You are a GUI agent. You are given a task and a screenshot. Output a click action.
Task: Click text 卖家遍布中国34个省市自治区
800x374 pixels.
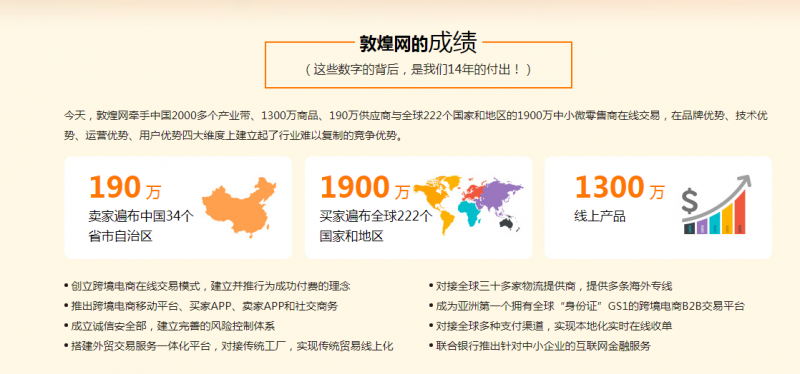(x=141, y=226)
